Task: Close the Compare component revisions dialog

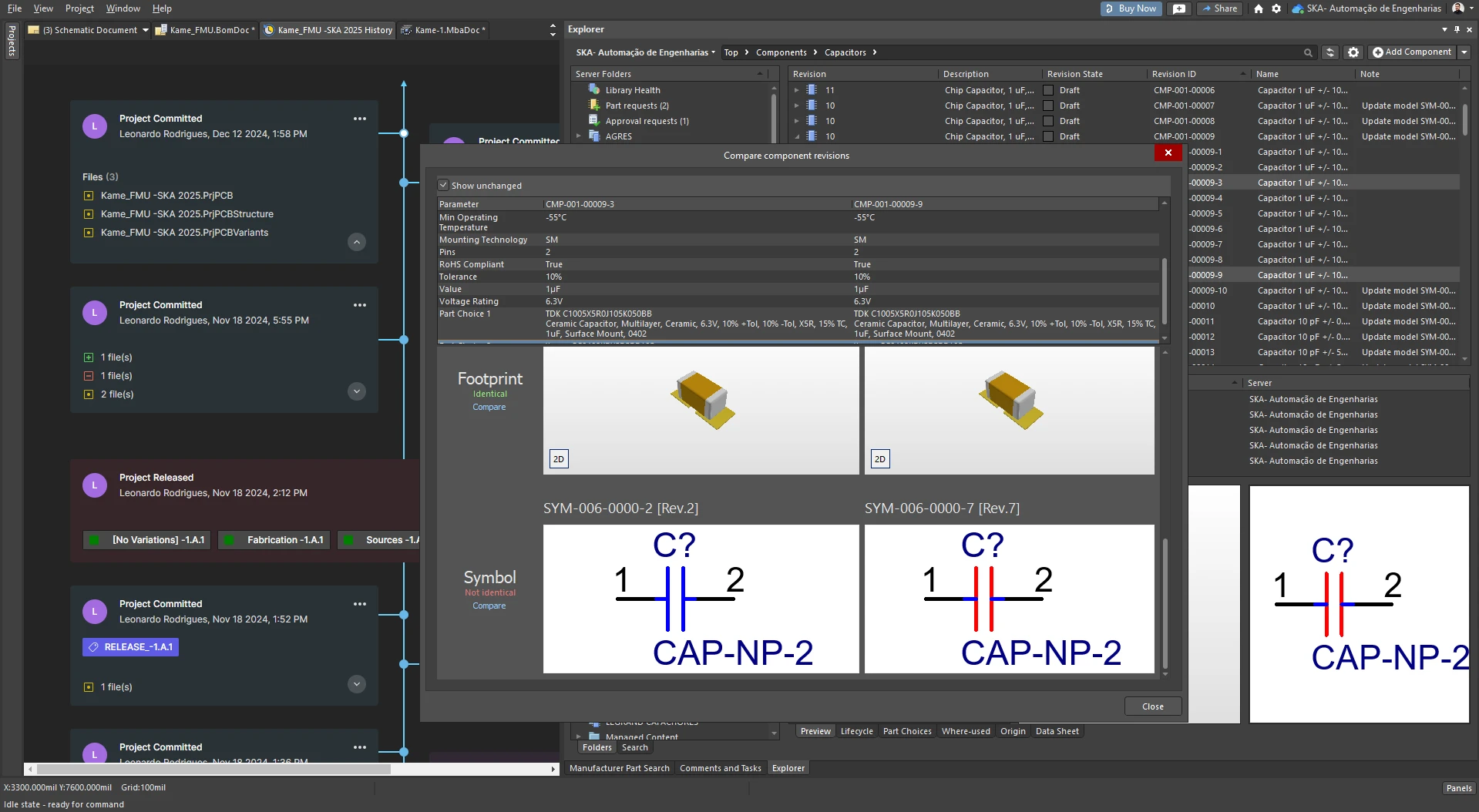Action: pyautogui.click(x=1168, y=153)
